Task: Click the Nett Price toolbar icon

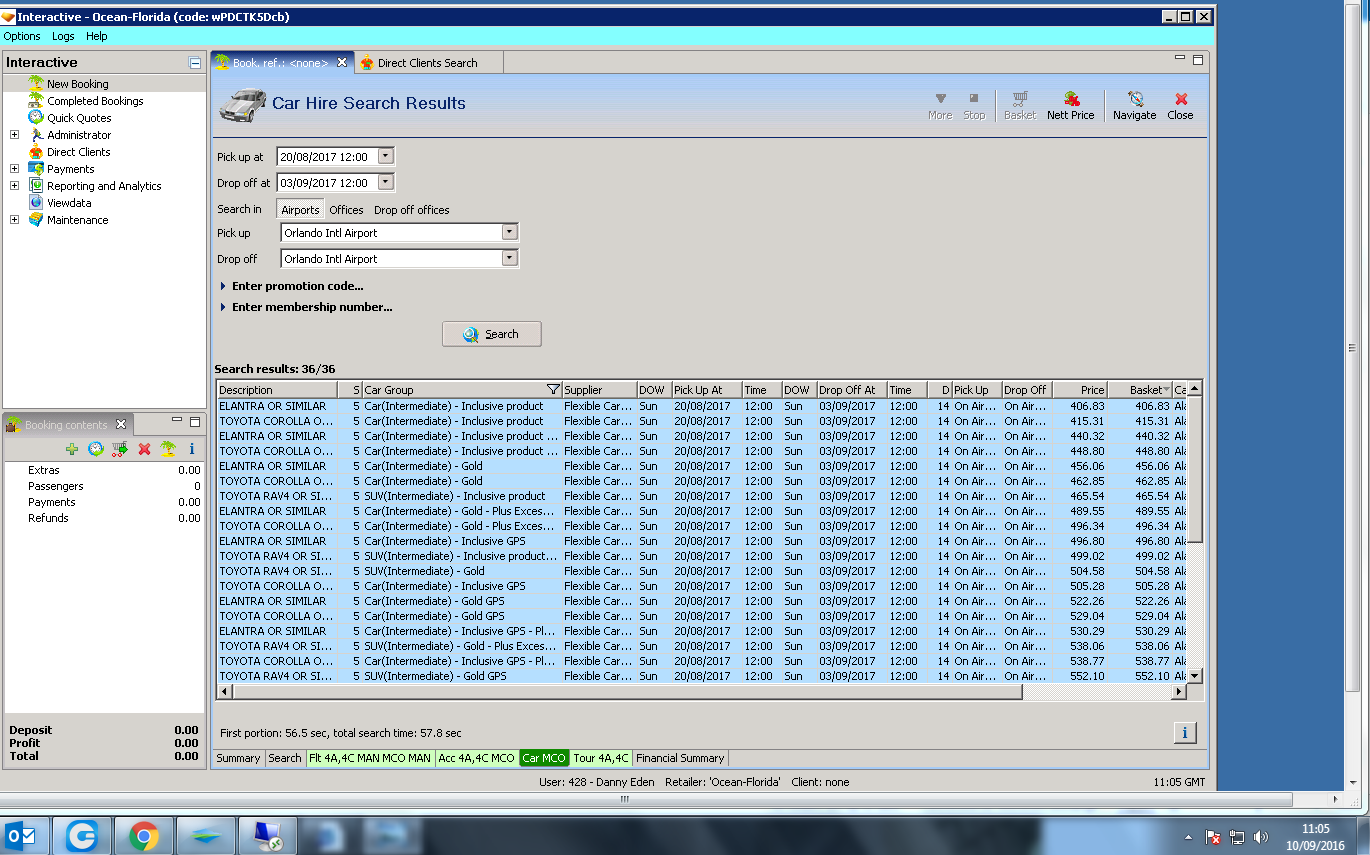Action: 1070,104
